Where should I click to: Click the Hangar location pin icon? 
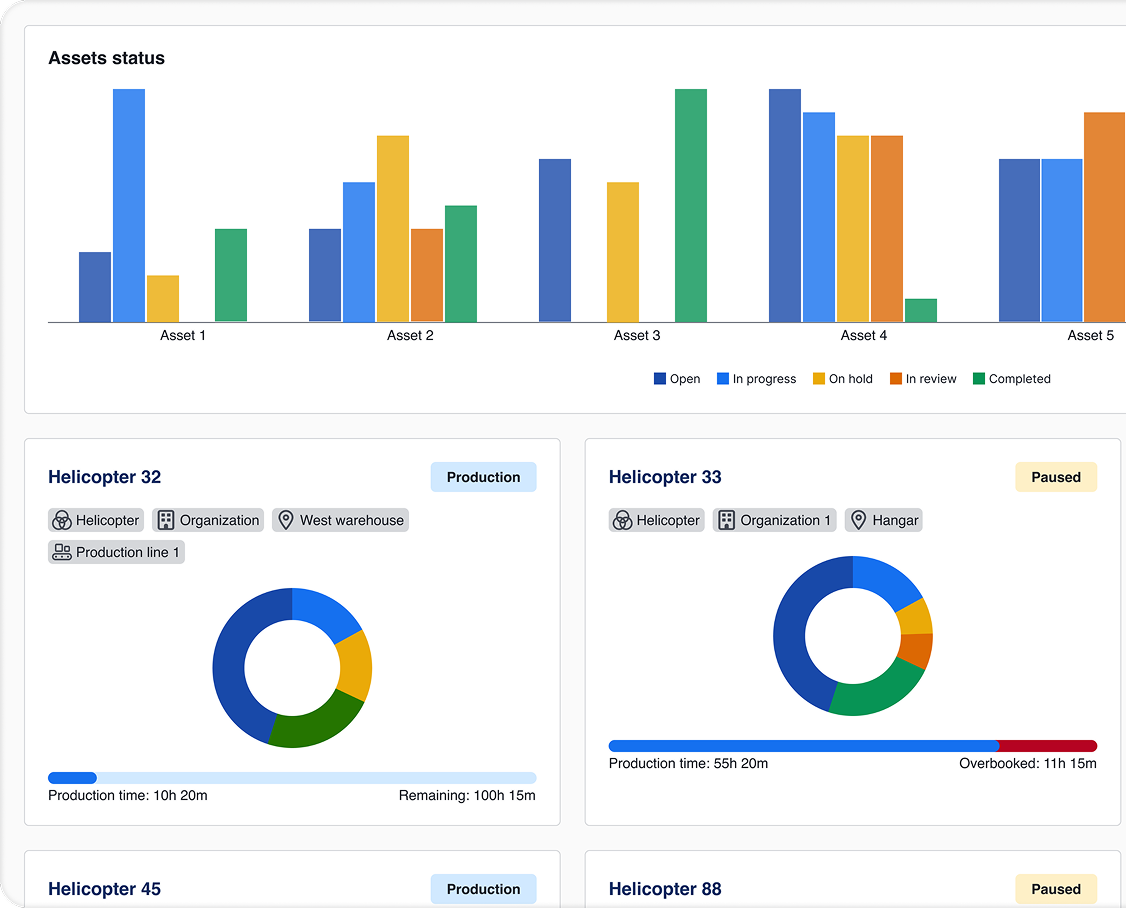tap(857, 520)
